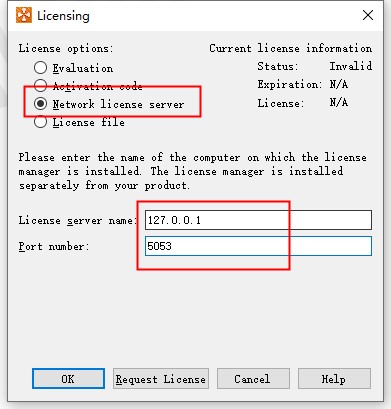Screen dimensions: 391x409
Task: Open the Request License button
Action: [161, 379]
